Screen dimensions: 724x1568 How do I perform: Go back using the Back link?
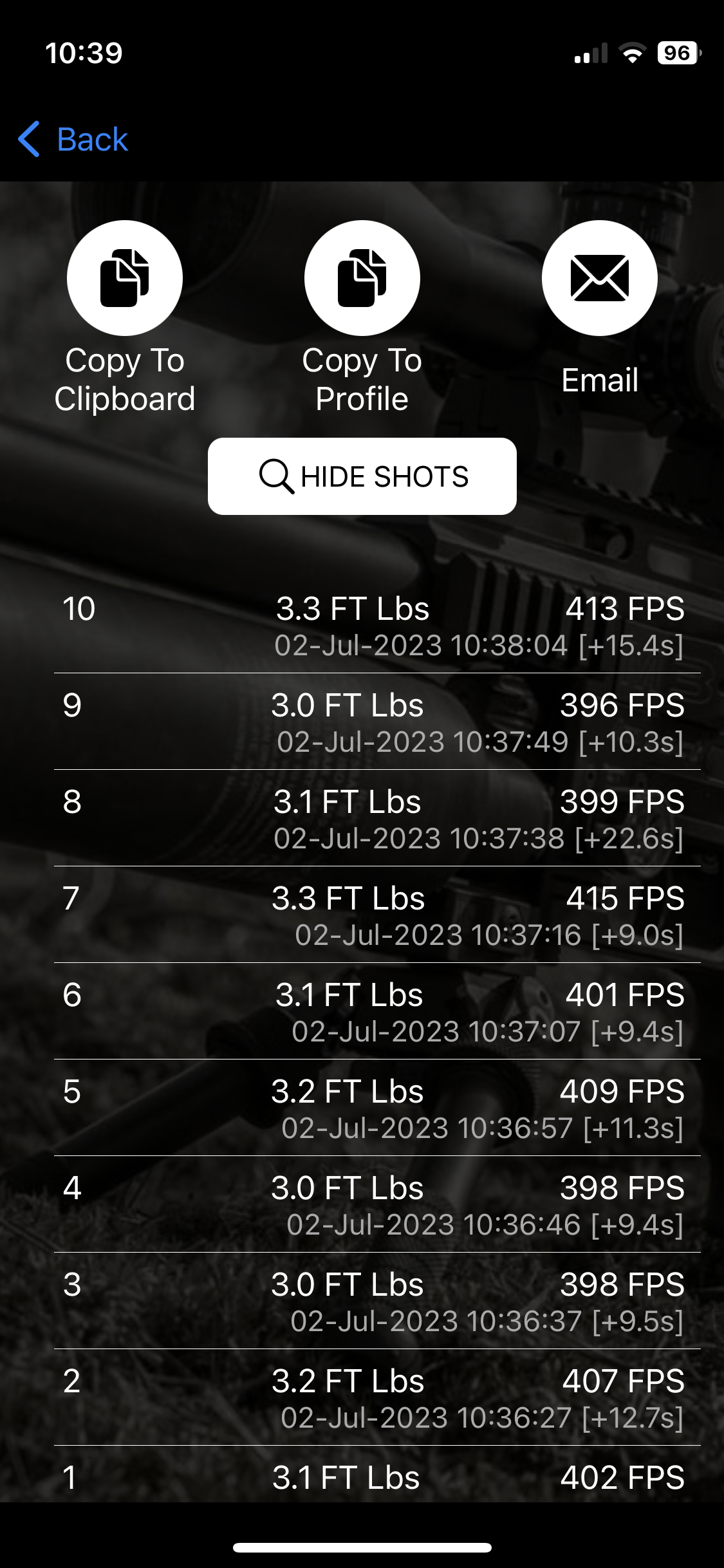(73, 139)
